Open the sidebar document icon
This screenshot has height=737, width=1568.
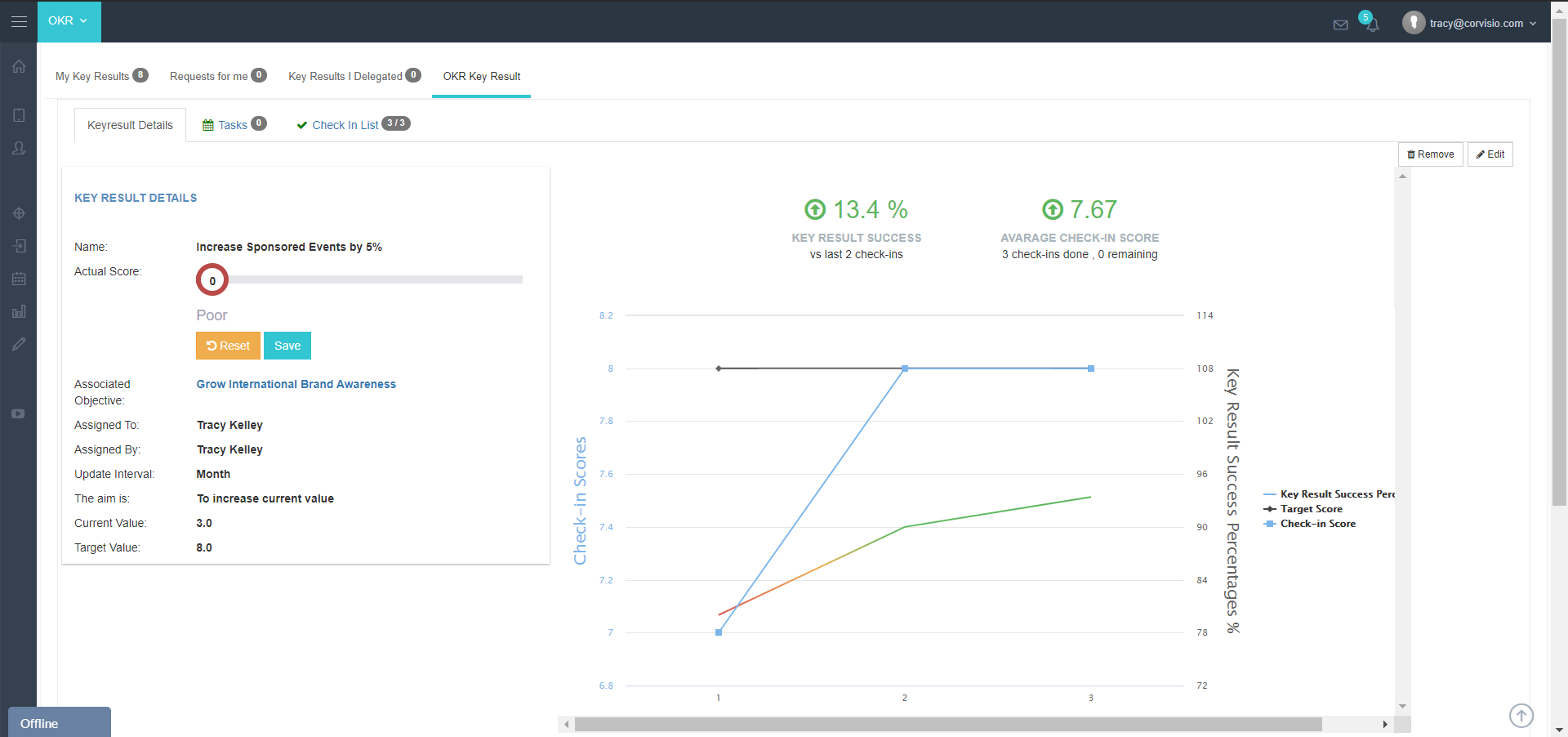coord(19,115)
